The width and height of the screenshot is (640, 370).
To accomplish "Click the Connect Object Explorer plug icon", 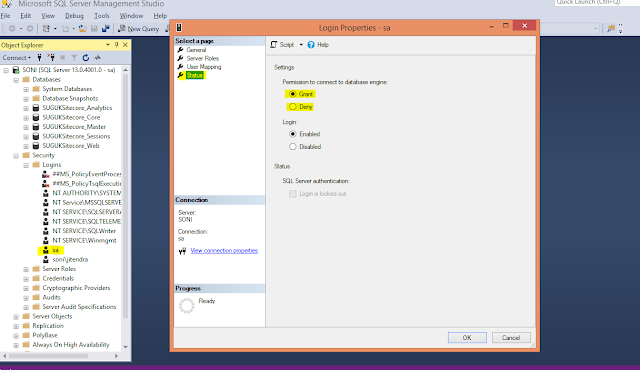I will coord(39,58).
